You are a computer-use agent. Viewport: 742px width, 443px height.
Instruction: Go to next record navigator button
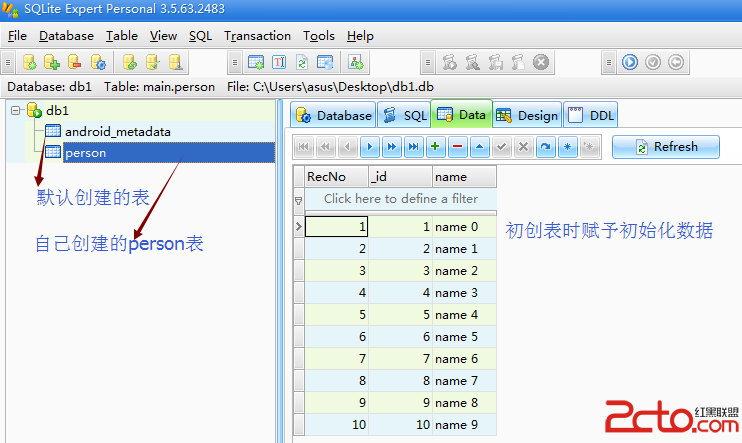pos(370,147)
